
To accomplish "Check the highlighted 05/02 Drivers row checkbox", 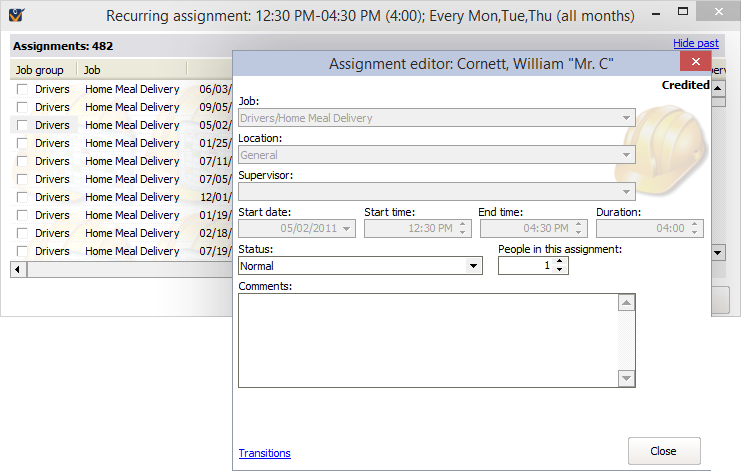I will tap(22, 125).
